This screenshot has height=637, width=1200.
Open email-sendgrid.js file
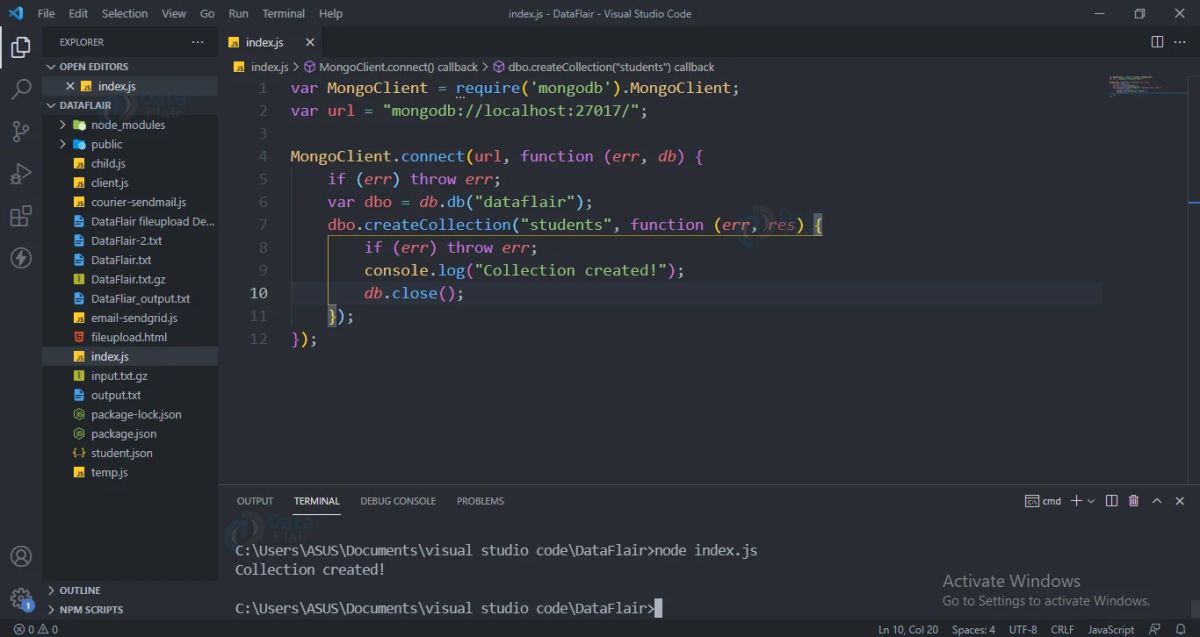tap(134, 318)
